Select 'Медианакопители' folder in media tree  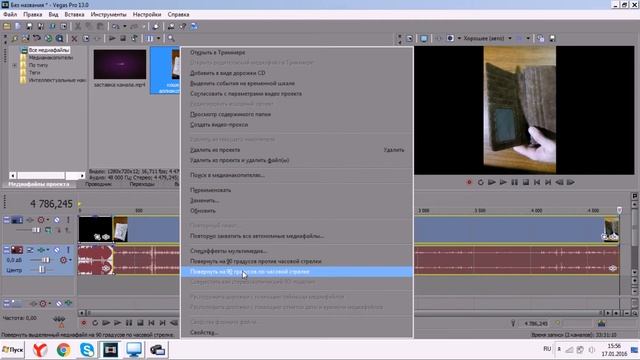click(x=51, y=58)
